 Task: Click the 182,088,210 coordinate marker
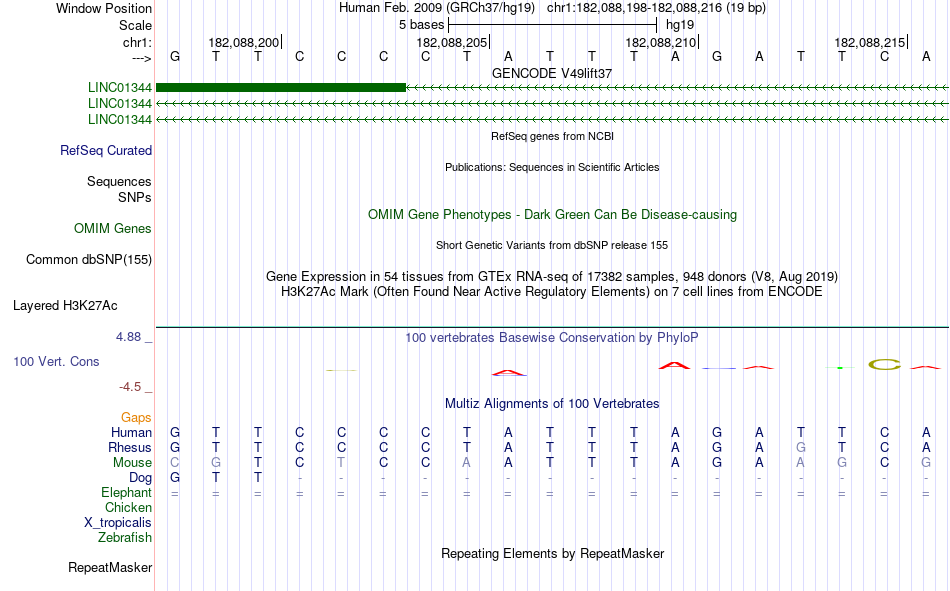(661, 42)
